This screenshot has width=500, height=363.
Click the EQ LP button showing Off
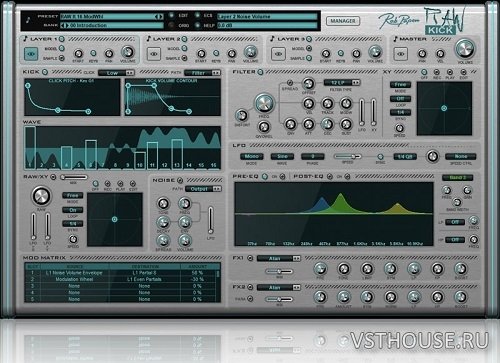(x=455, y=222)
